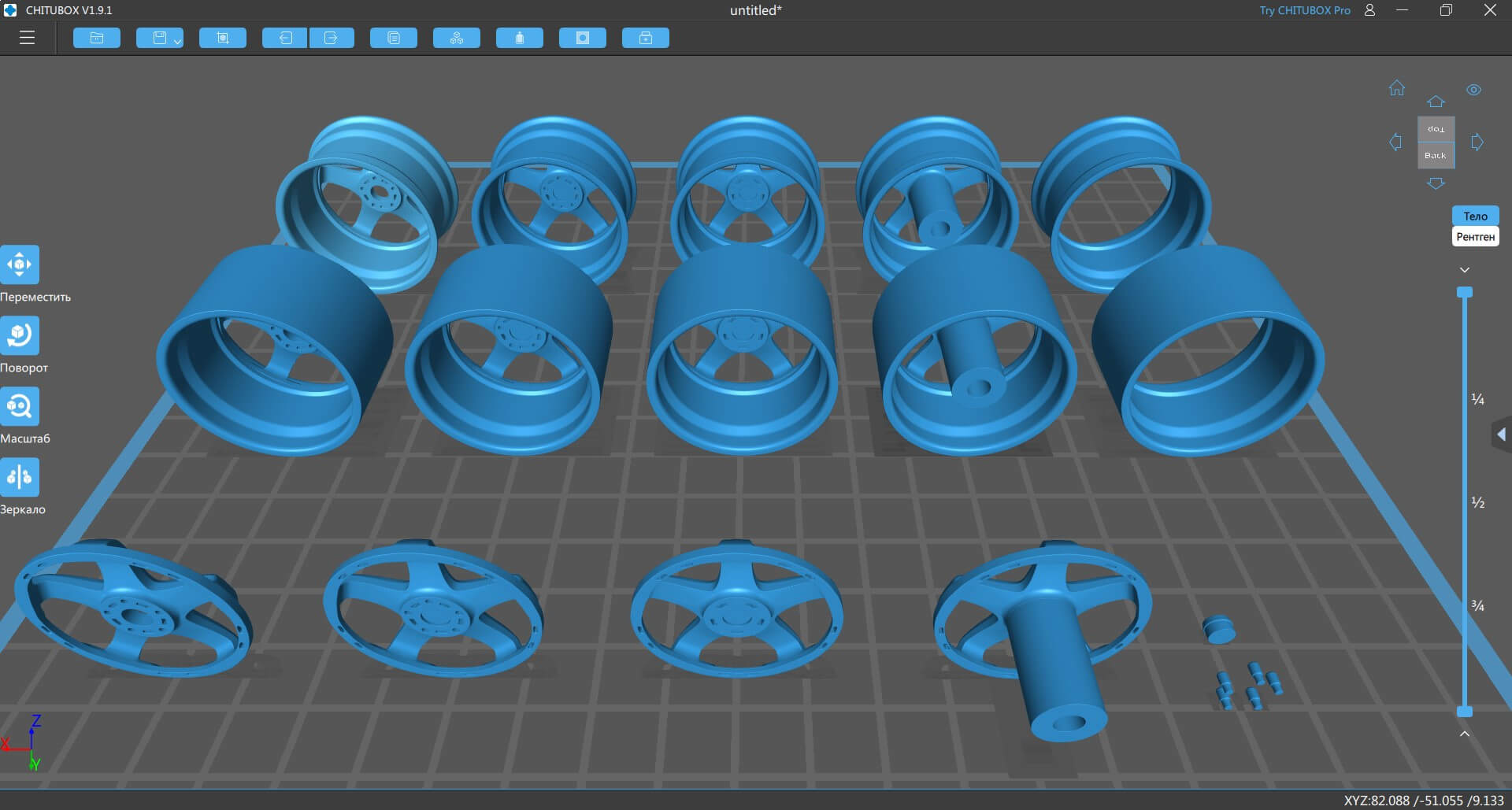Image resolution: width=1512 pixels, height=810 pixels.
Task: Step layer slider with the bottom chevron
Action: tap(1465, 734)
